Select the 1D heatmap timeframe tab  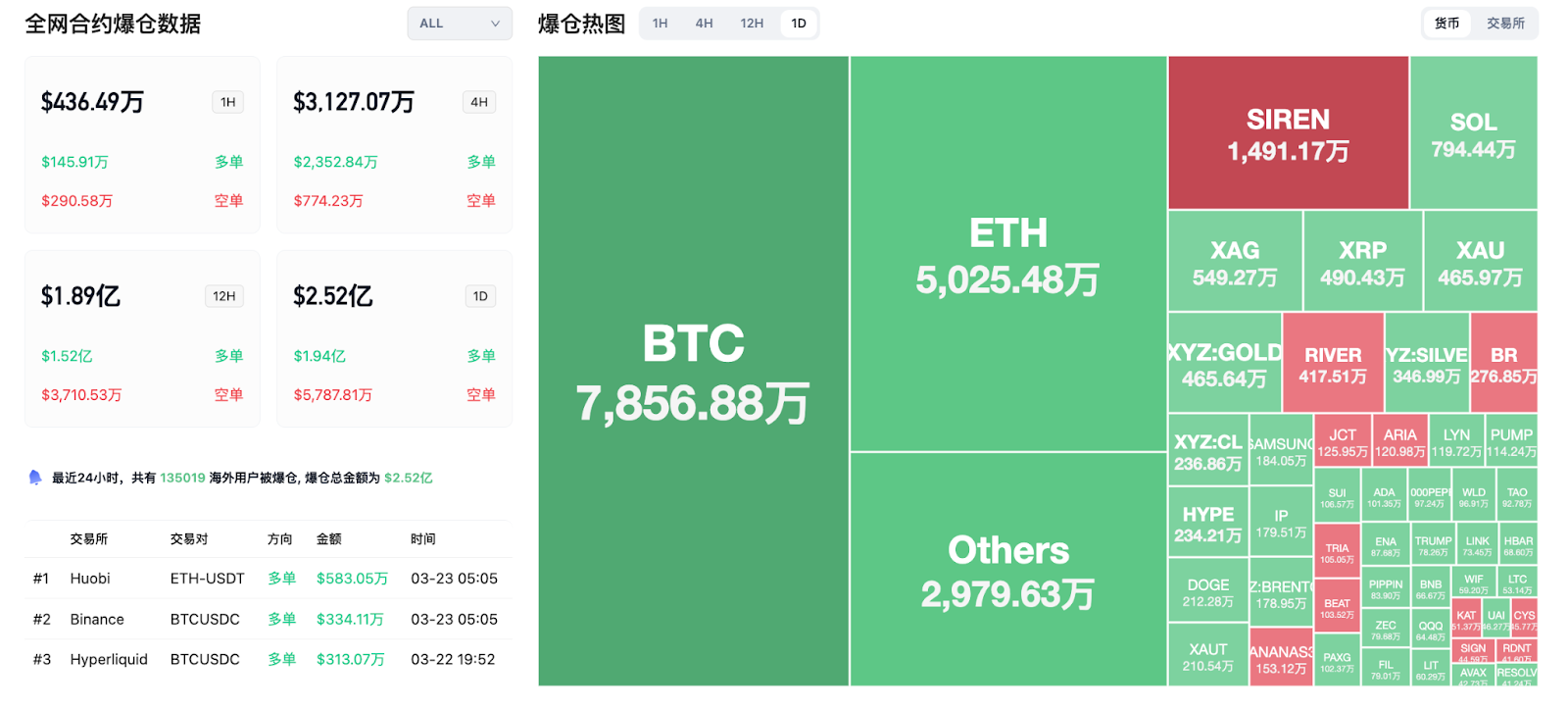[799, 24]
